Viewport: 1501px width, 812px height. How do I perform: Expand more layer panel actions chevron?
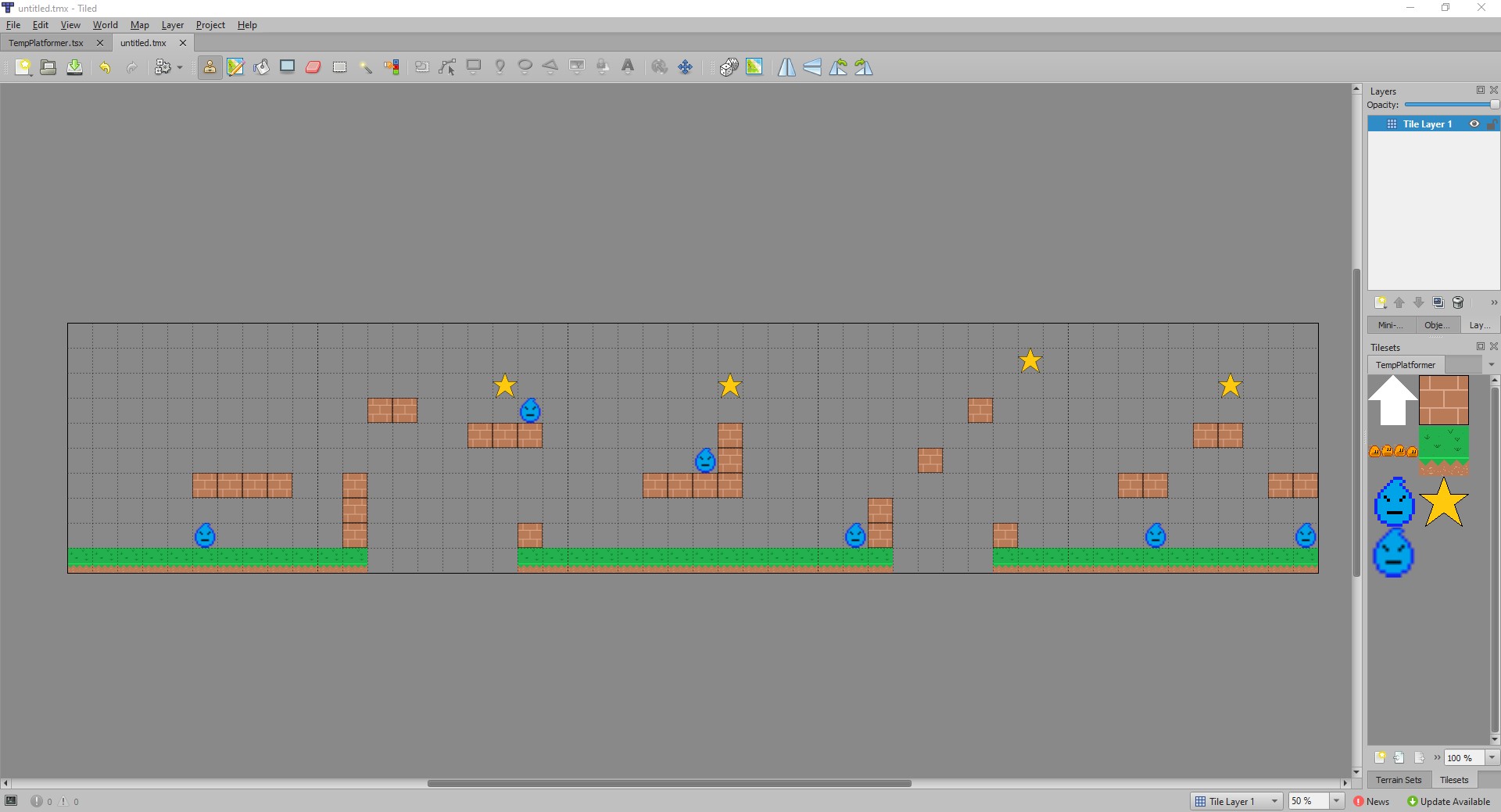[x=1493, y=303]
